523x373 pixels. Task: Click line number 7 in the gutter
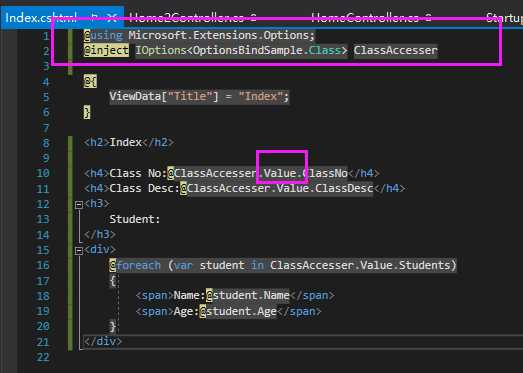[x=46, y=128]
